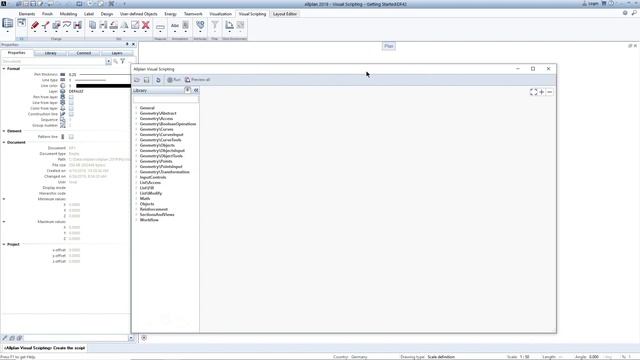640x360 pixels.
Task: Toggle Line from layer checkbox
Action: [71, 103]
